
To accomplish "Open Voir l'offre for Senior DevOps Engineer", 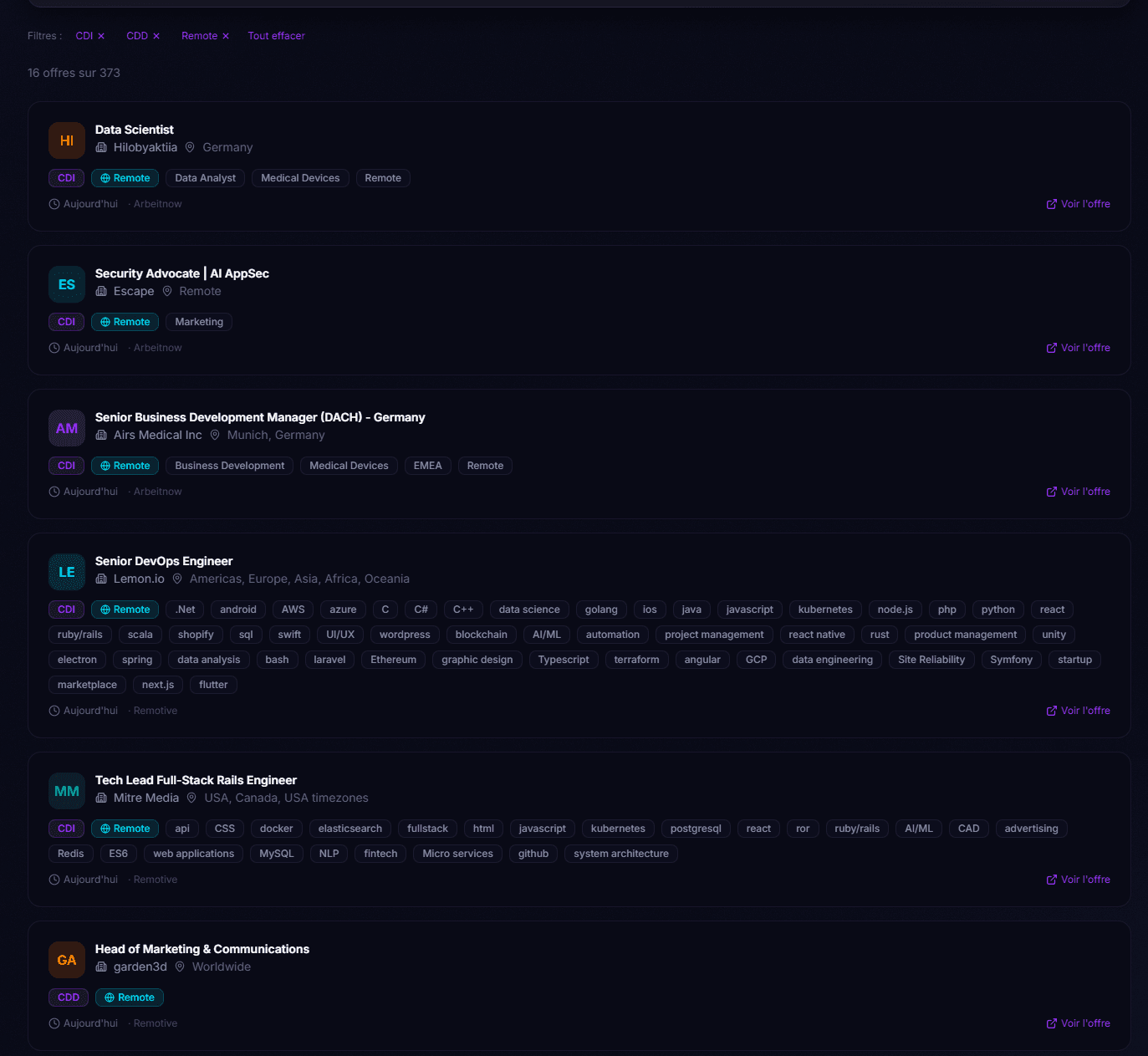I will [1078, 711].
